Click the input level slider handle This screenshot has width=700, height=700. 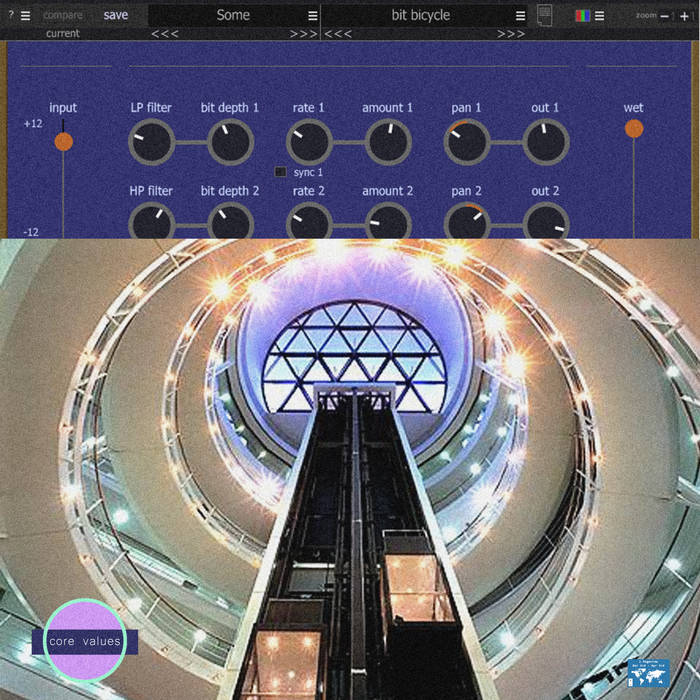[x=63, y=142]
